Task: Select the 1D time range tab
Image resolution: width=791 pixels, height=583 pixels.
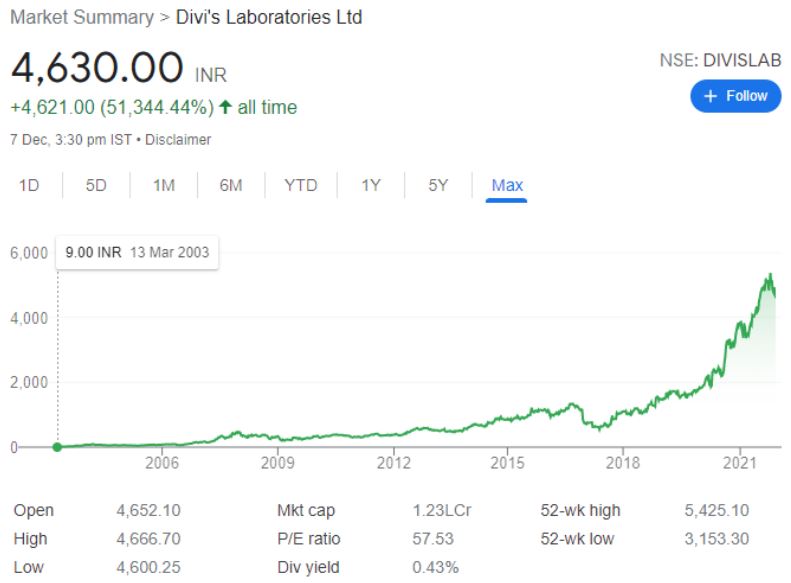Action: click(29, 185)
